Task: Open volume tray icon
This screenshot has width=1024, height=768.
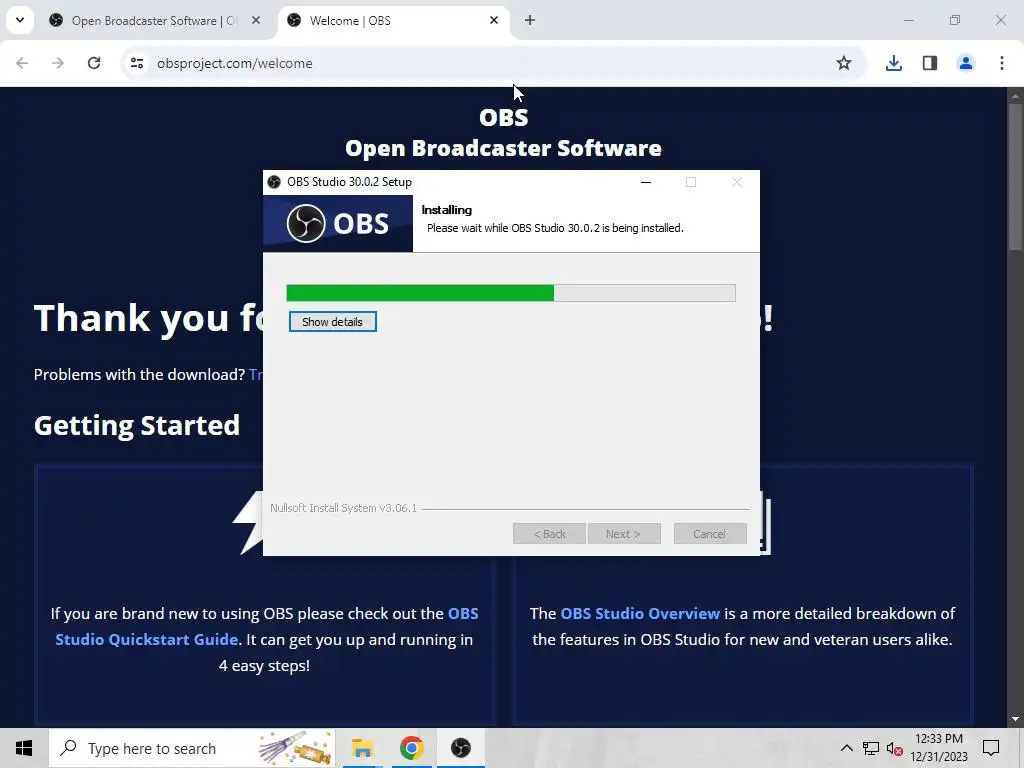Action: (x=895, y=749)
